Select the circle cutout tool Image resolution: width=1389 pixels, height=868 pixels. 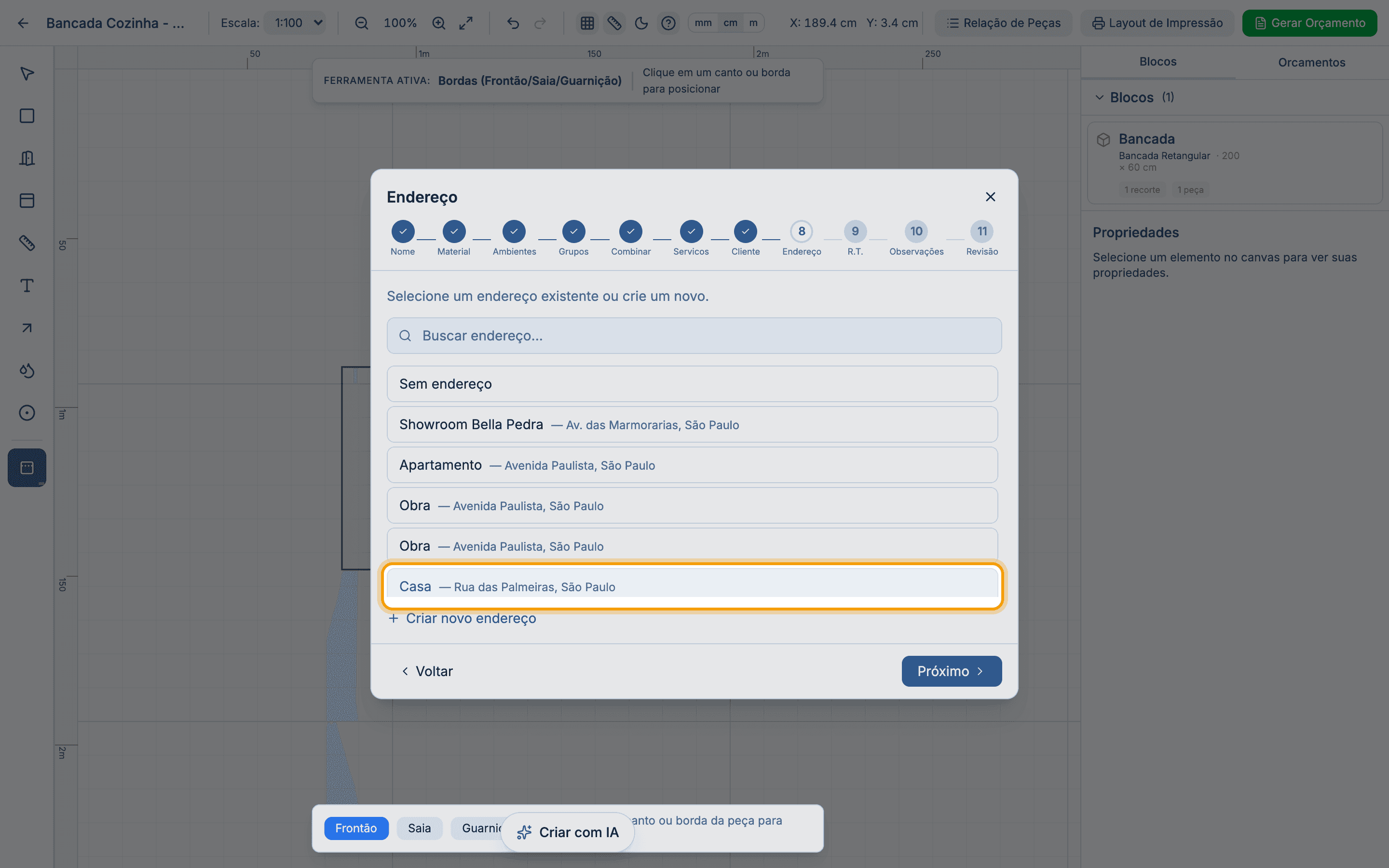point(27,413)
